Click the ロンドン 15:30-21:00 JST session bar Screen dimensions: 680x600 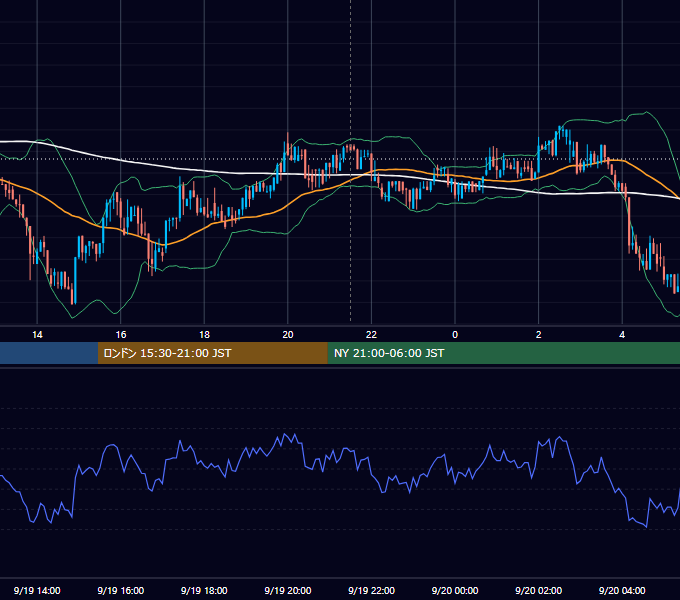(212, 353)
